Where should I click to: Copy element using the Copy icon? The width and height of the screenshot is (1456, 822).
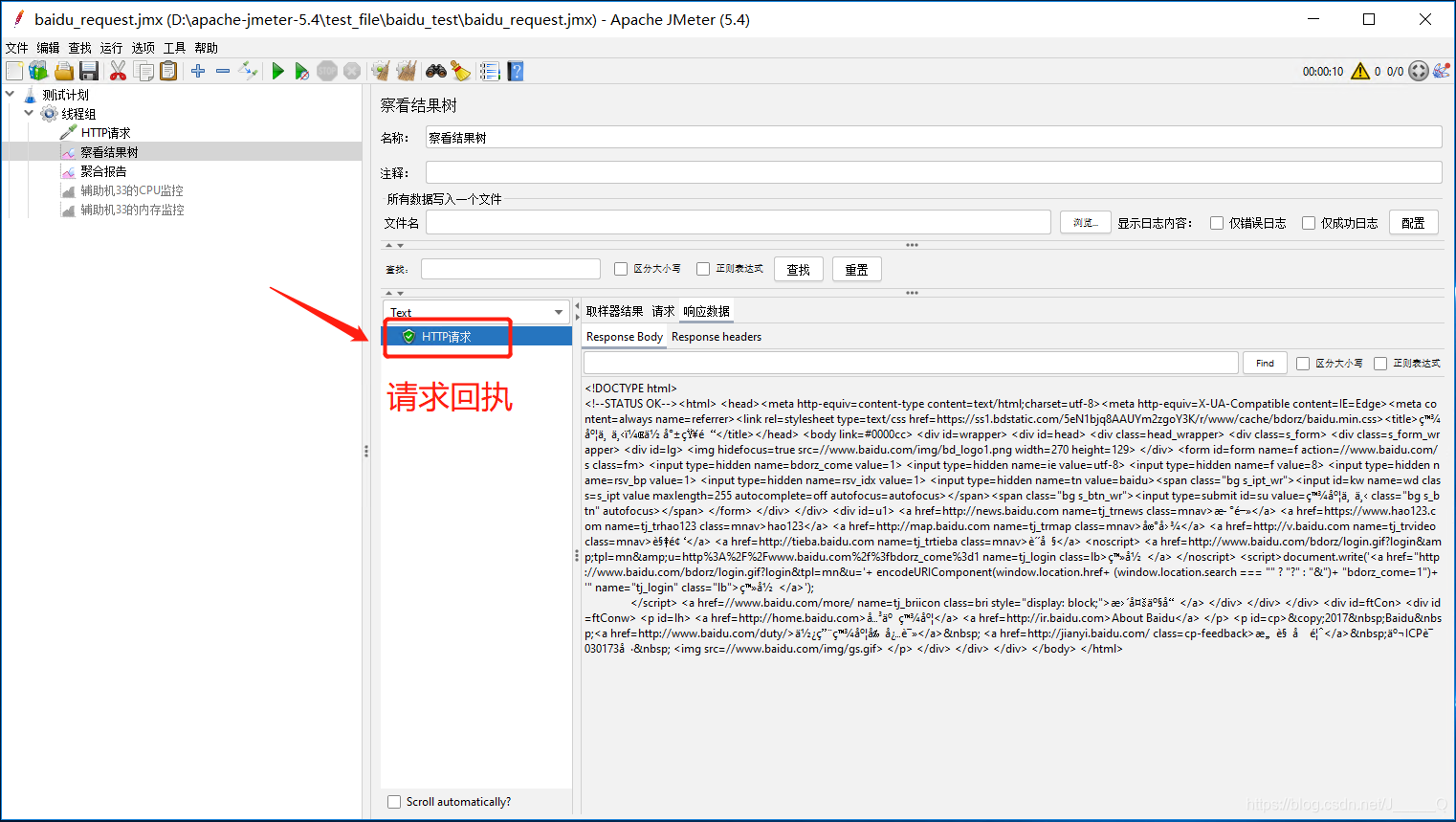click(x=143, y=71)
